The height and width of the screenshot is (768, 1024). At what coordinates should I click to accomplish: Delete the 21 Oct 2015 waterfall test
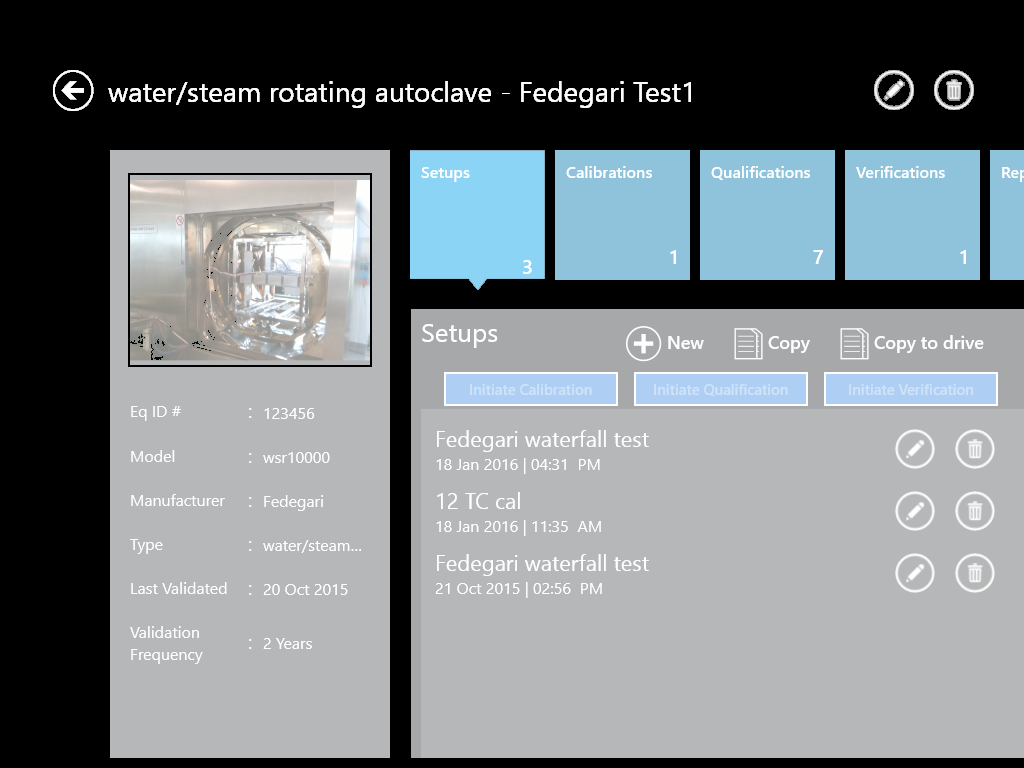[975, 573]
